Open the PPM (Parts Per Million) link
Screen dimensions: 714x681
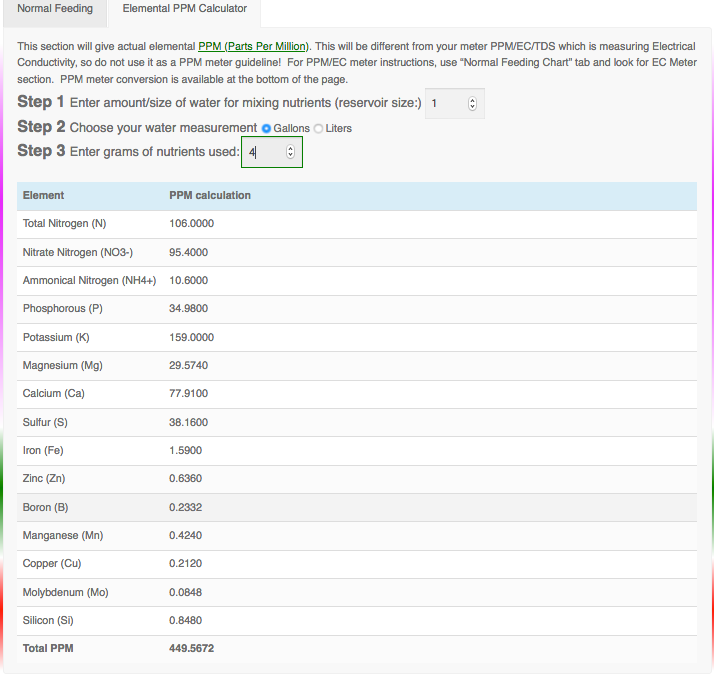click(x=254, y=46)
